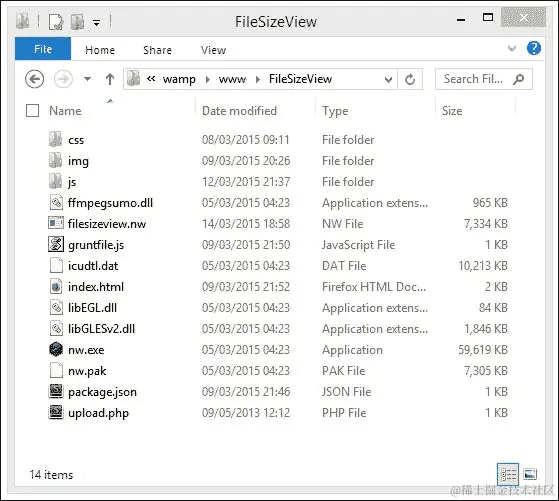Open the Home ribbon tab

click(100, 50)
